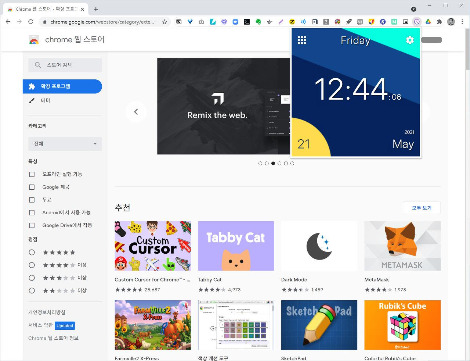This screenshot has width=470, height=361.
Task: Open the privacy policy link in the sidebar
Action: point(47,312)
